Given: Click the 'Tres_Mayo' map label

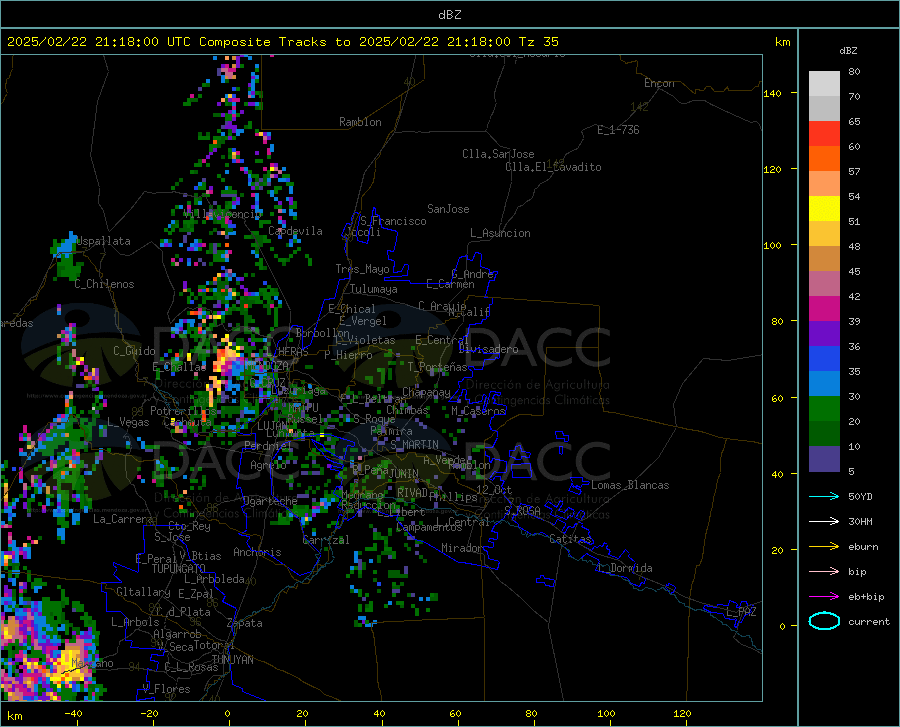Looking at the screenshot, I should 362,269.
